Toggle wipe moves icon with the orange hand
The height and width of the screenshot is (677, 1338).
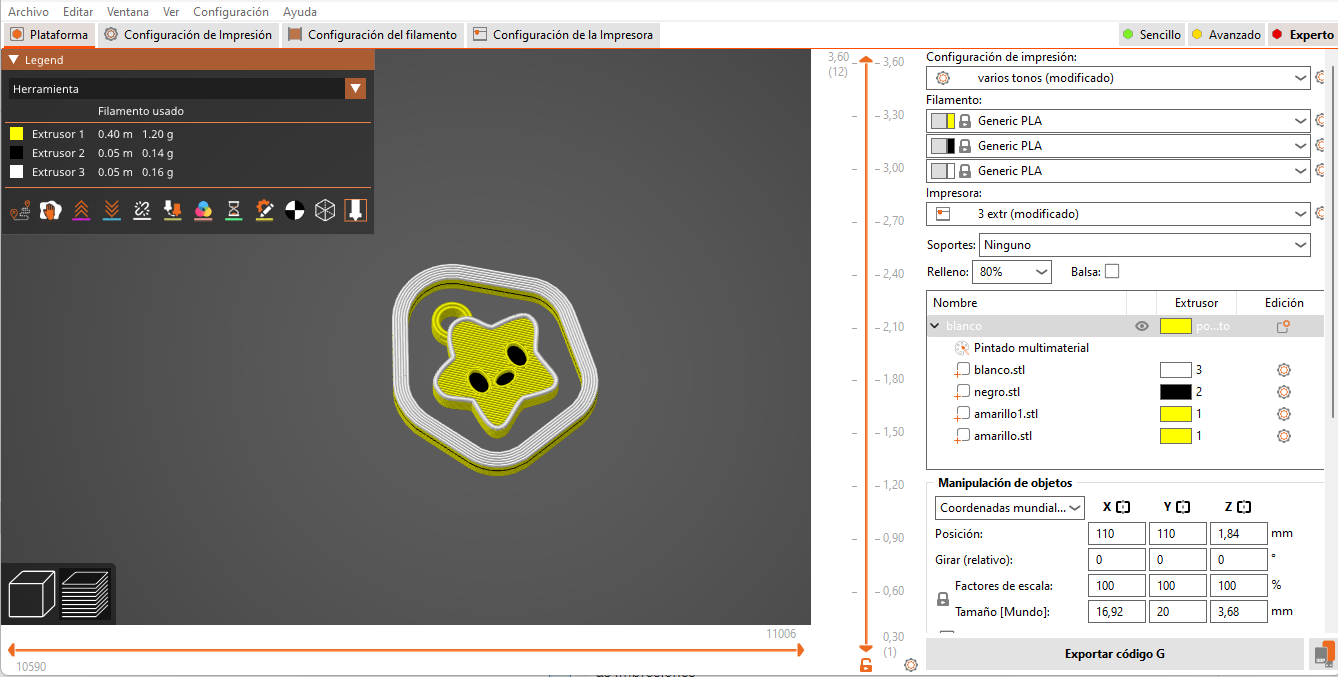pos(50,210)
